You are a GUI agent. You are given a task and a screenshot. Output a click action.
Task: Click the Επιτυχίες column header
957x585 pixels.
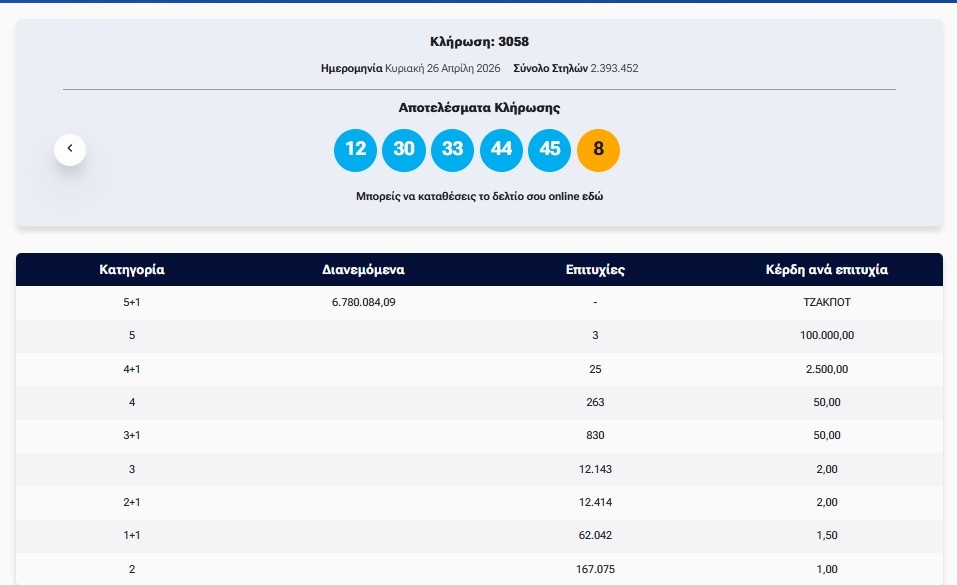coord(595,270)
